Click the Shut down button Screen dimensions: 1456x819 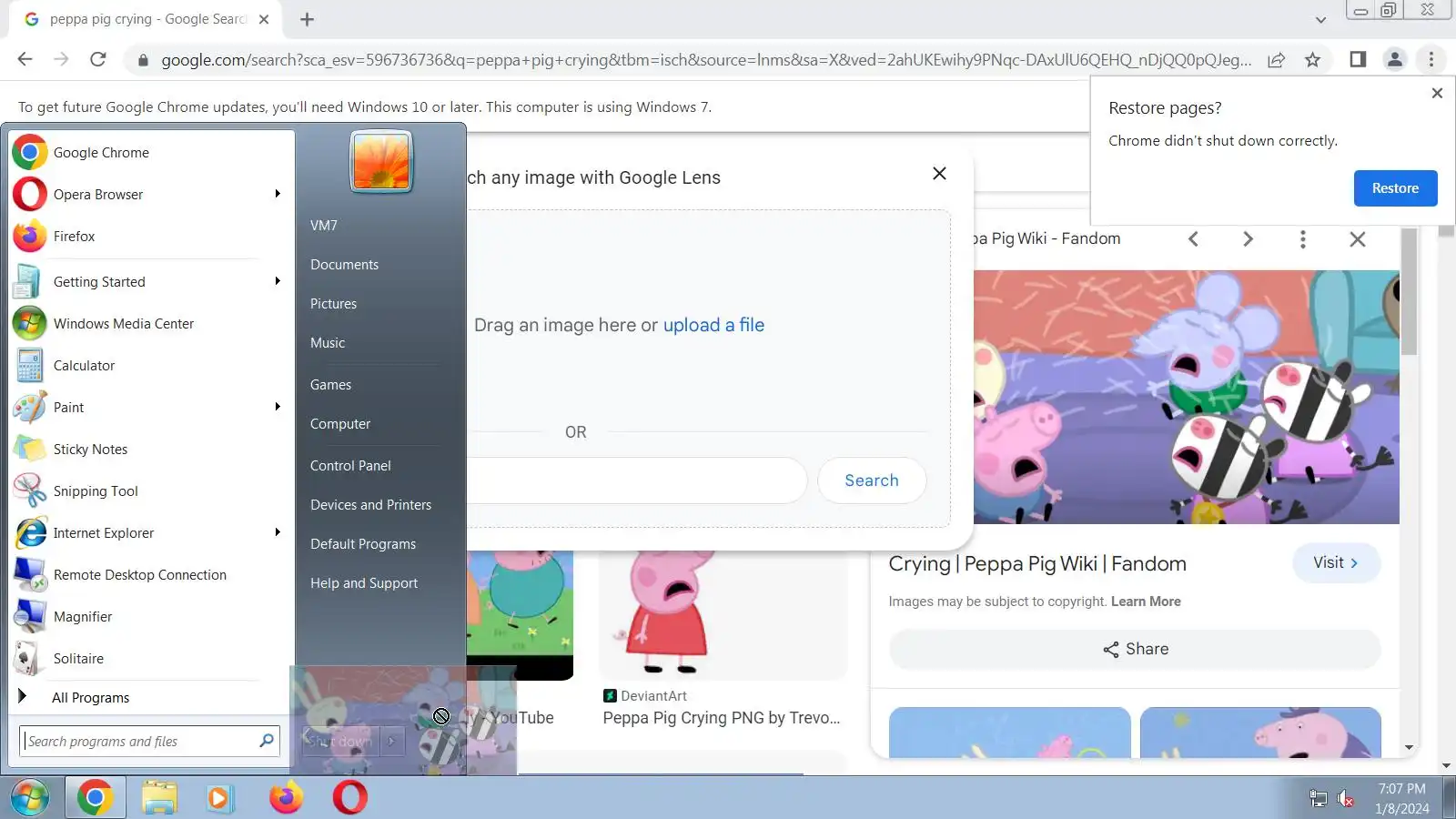click(340, 742)
